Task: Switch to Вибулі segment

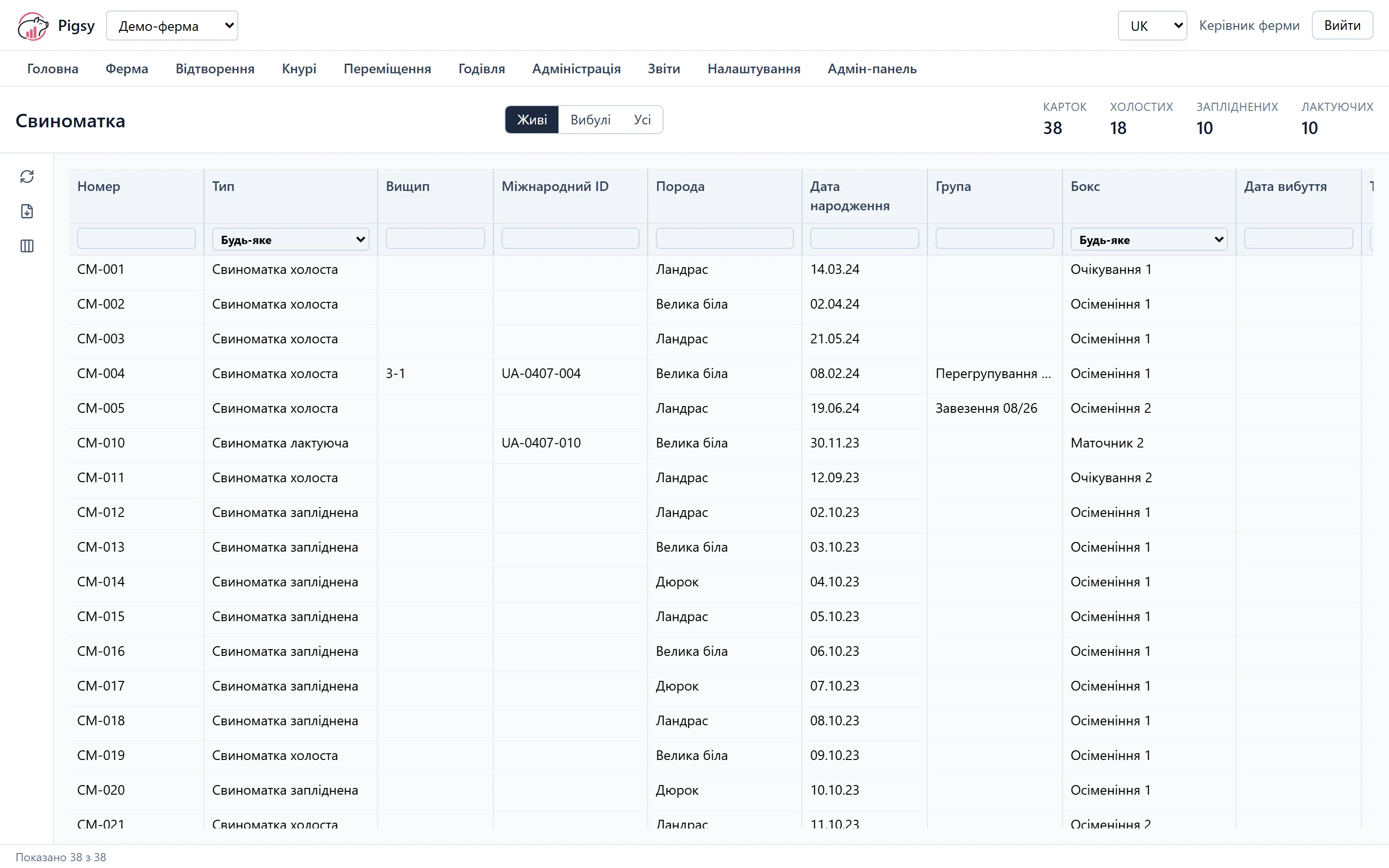Action: coord(590,120)
